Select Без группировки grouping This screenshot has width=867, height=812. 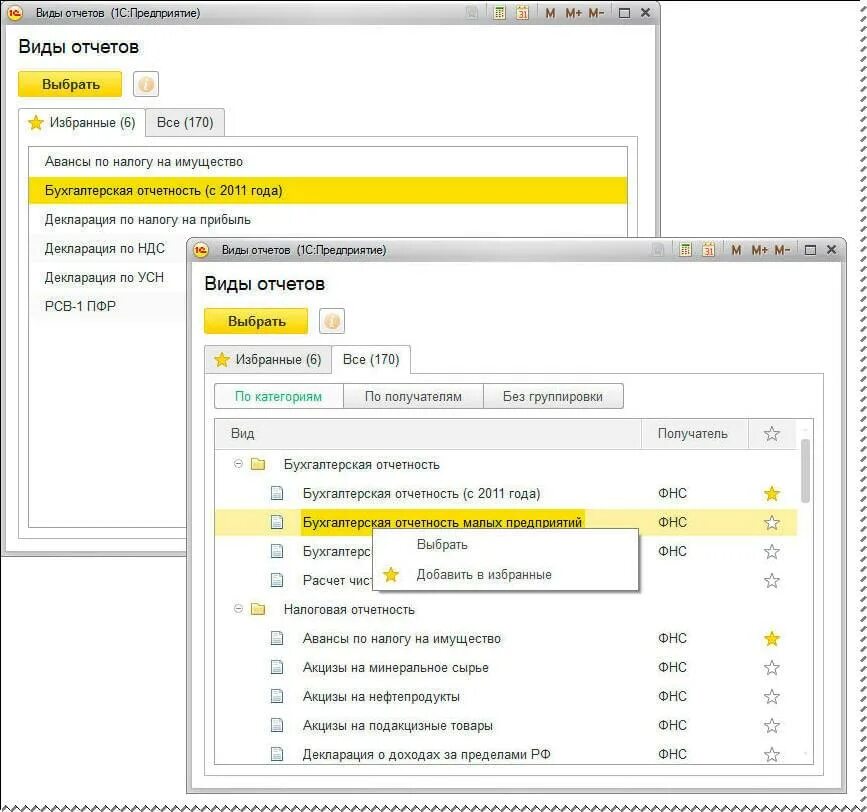553,396
